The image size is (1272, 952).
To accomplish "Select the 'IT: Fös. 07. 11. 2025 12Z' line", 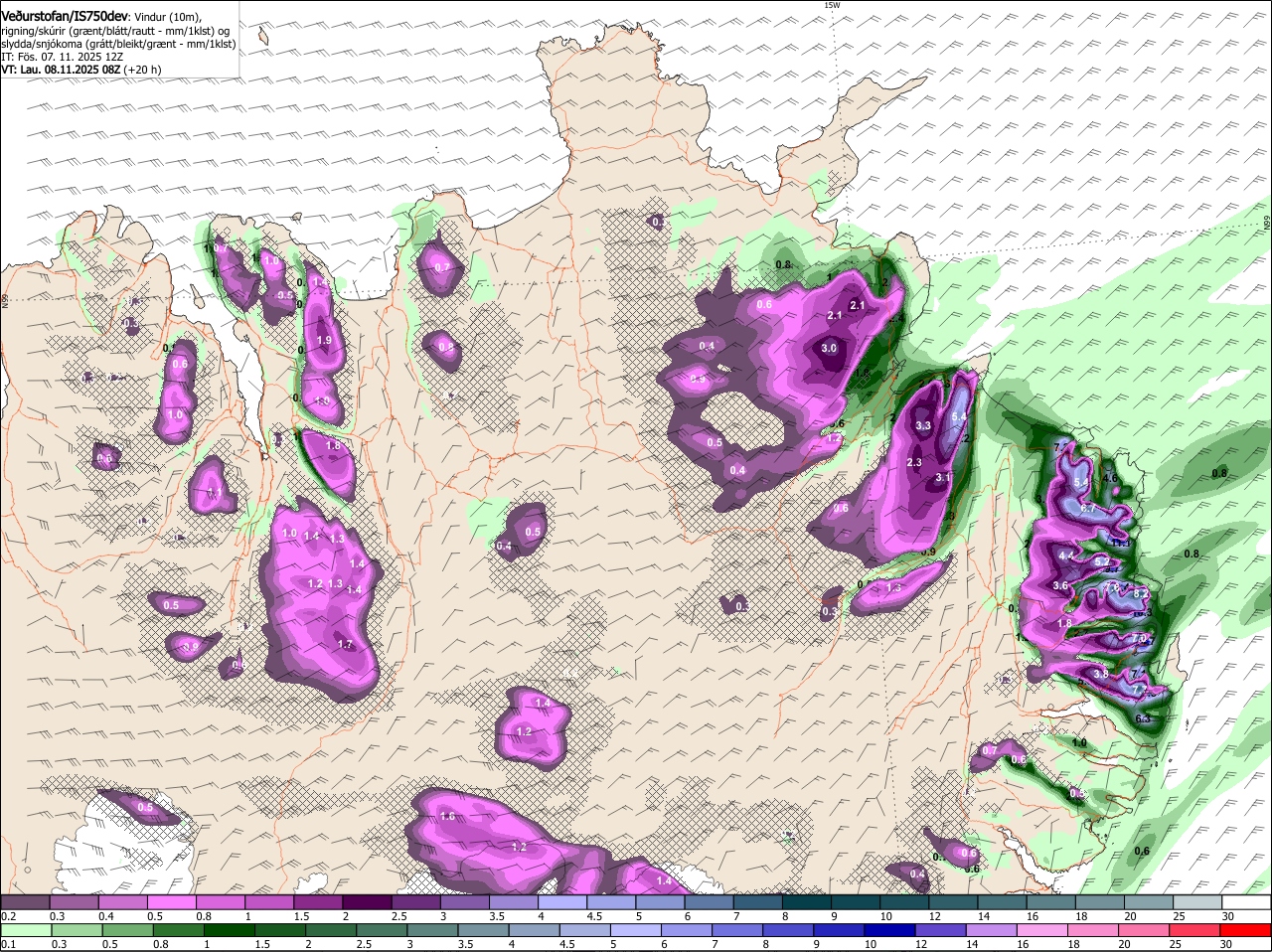I will 62,57.
